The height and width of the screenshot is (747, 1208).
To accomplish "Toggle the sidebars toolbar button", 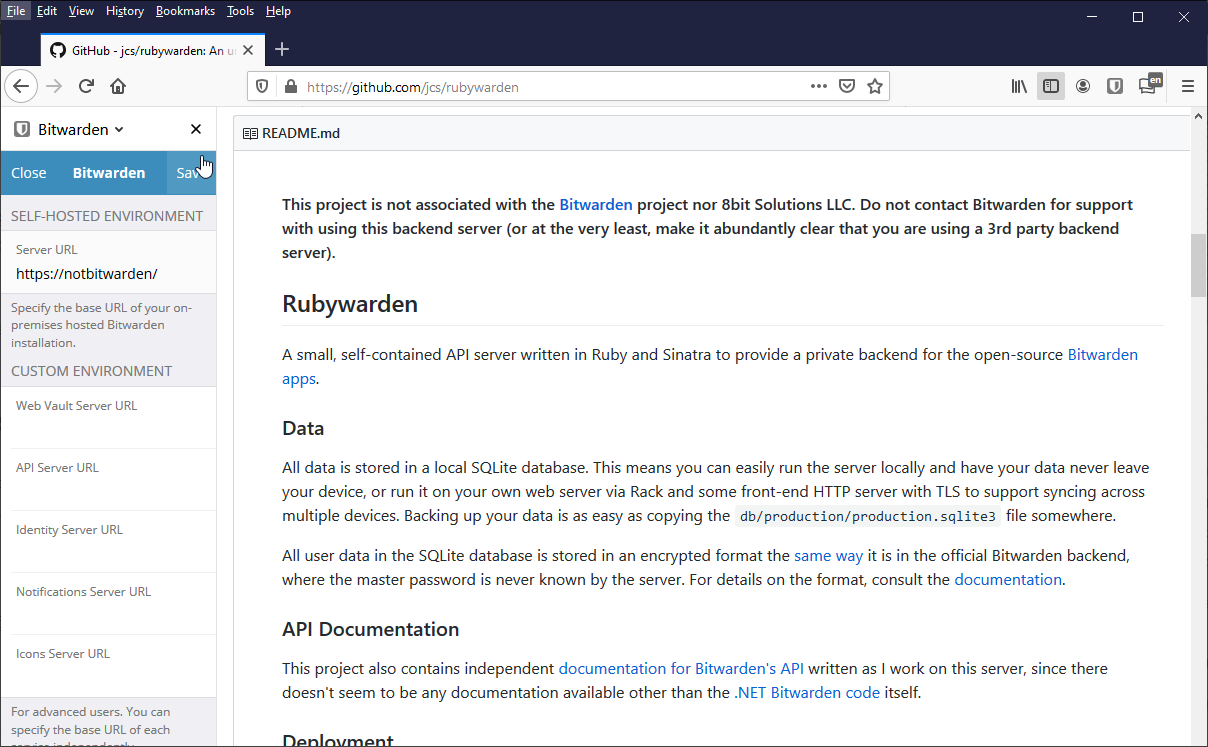I will [1050, 86].
